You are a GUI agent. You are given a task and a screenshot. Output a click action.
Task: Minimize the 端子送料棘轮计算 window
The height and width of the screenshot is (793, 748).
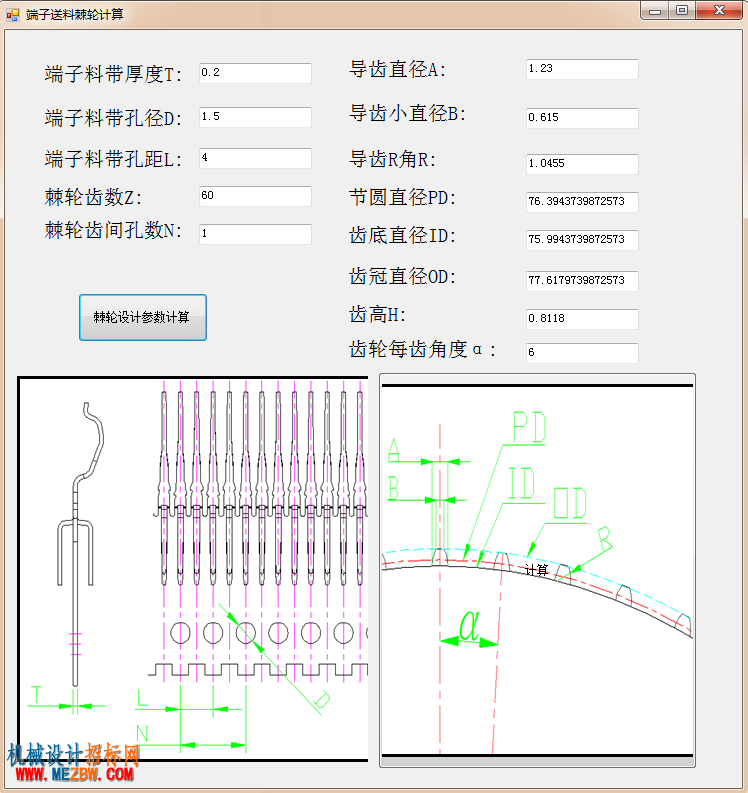pos(654,11)
